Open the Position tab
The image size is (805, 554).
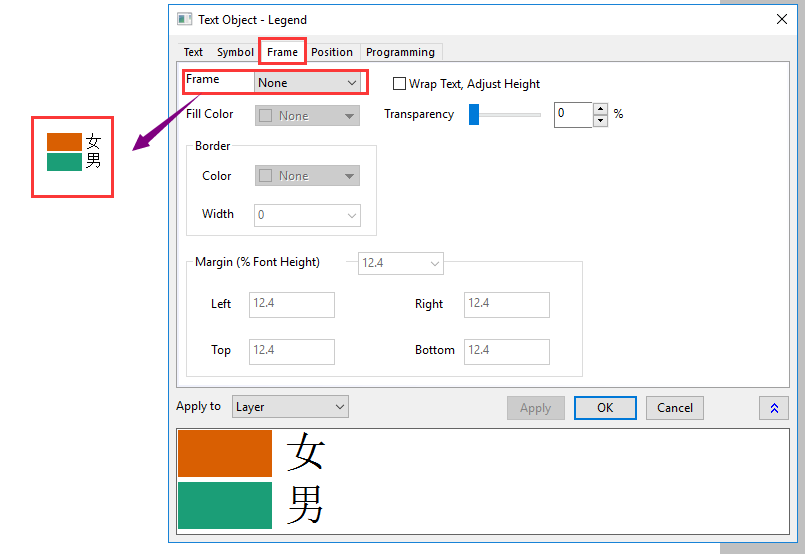(332, 52)
